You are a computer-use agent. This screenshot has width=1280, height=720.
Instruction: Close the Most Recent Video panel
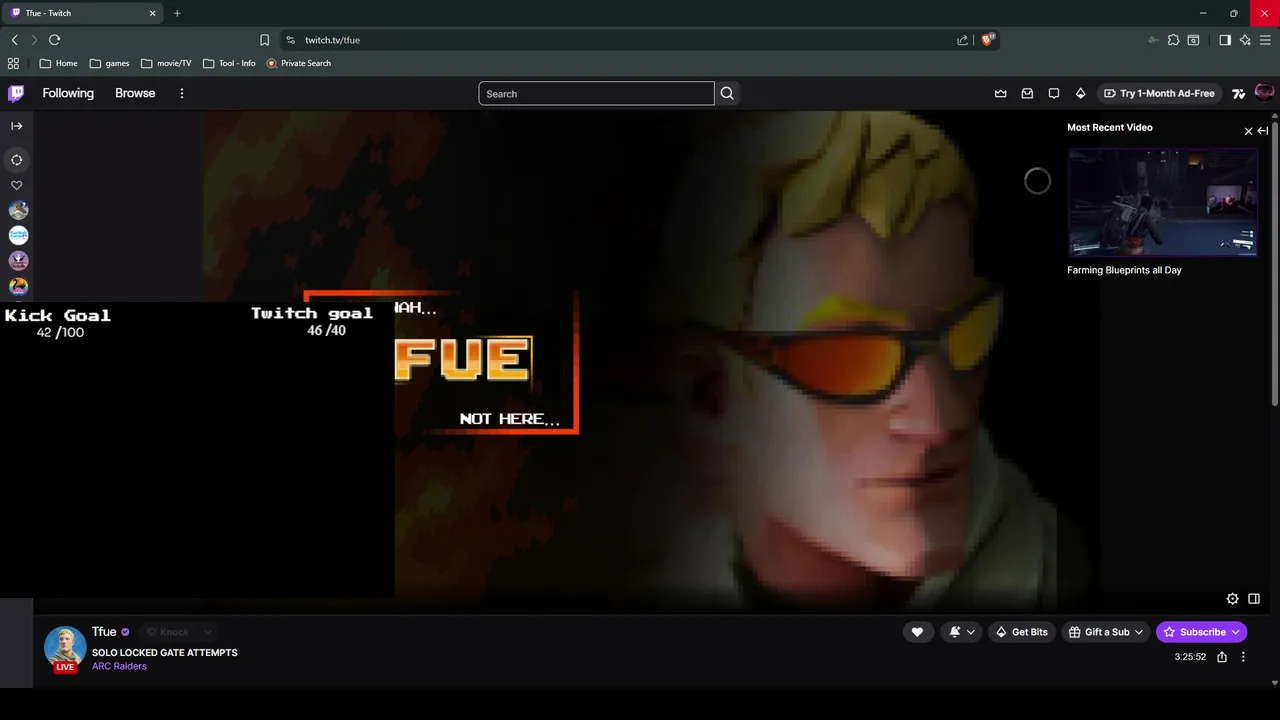point(1248,131)
